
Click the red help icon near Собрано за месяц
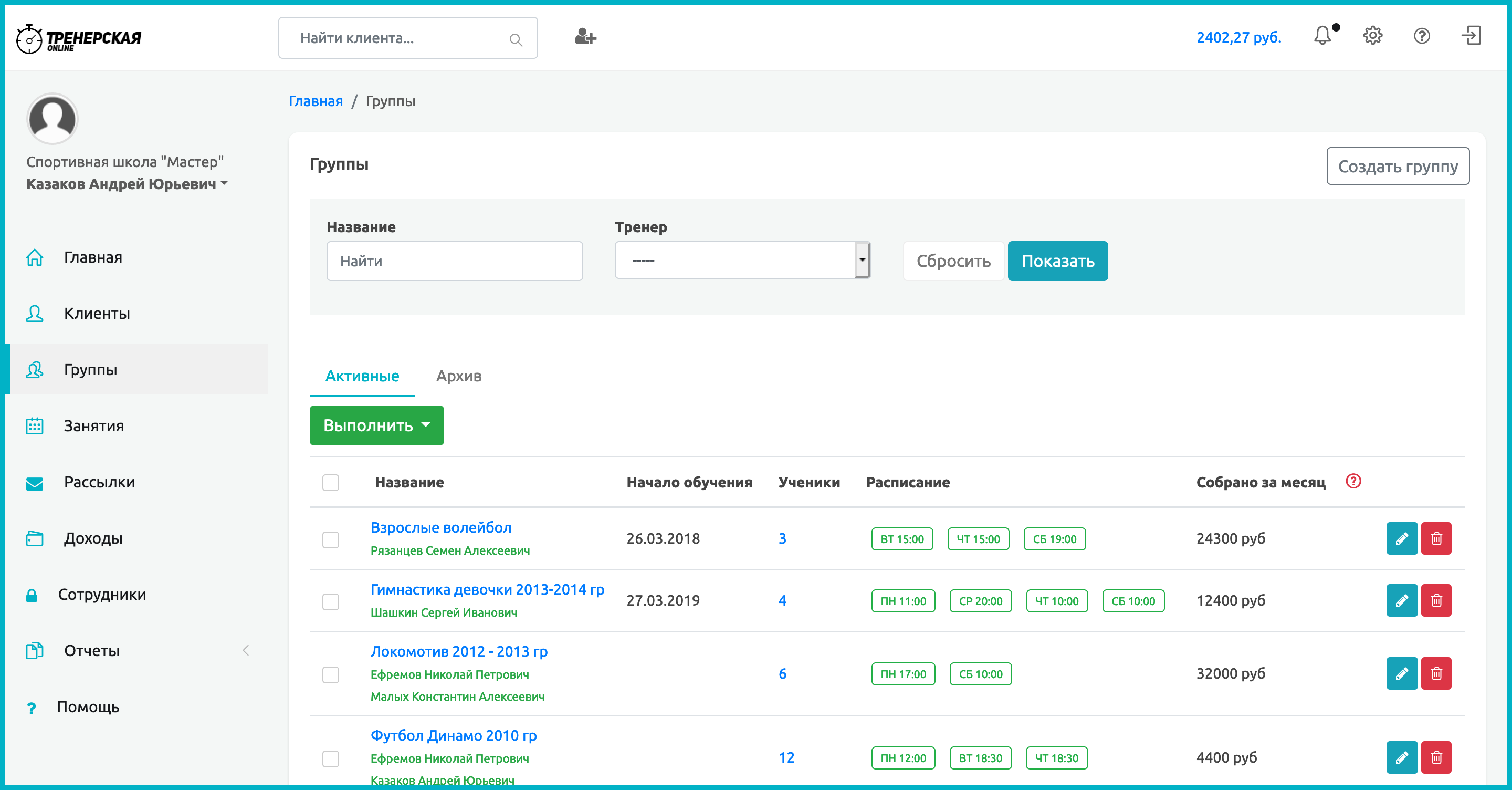[x=1353, y=481]
